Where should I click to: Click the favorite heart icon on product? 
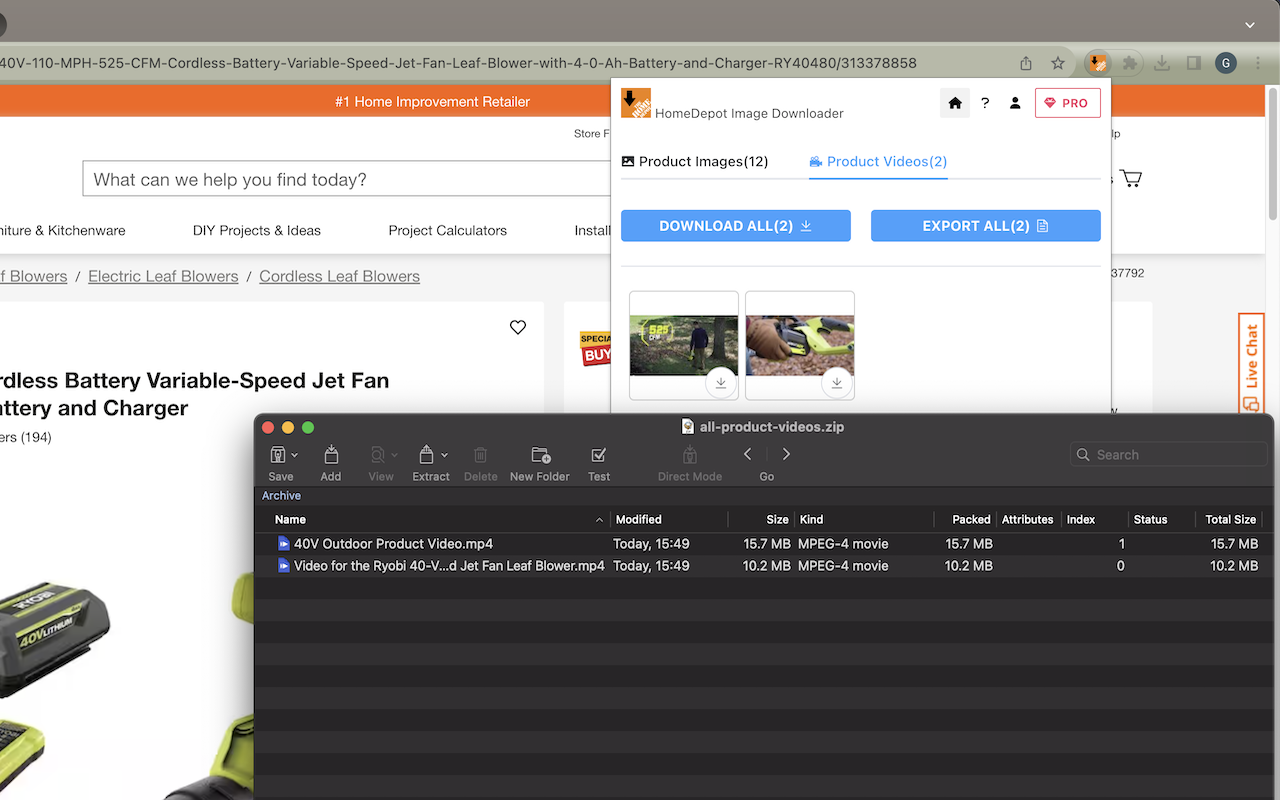click(518, 327)
